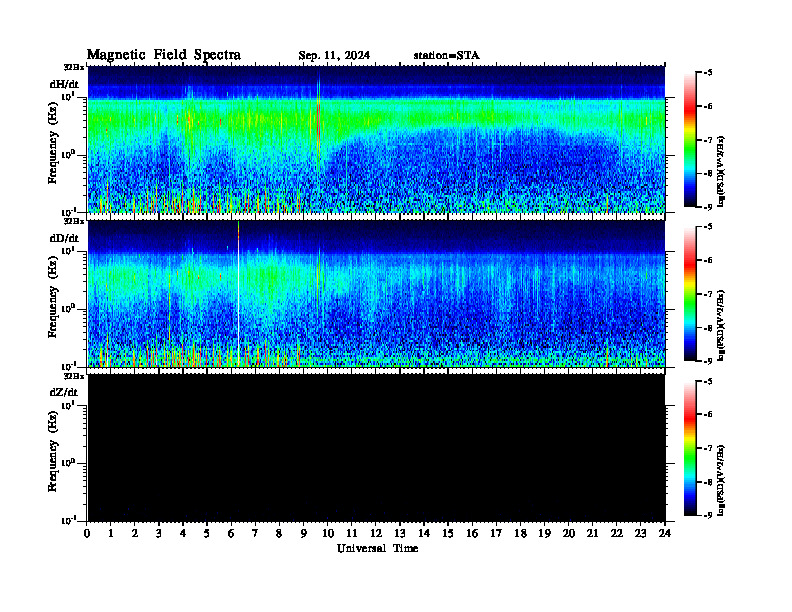
Task: Click the '15' hour tick label on time axis
Action: coord(448,534)
